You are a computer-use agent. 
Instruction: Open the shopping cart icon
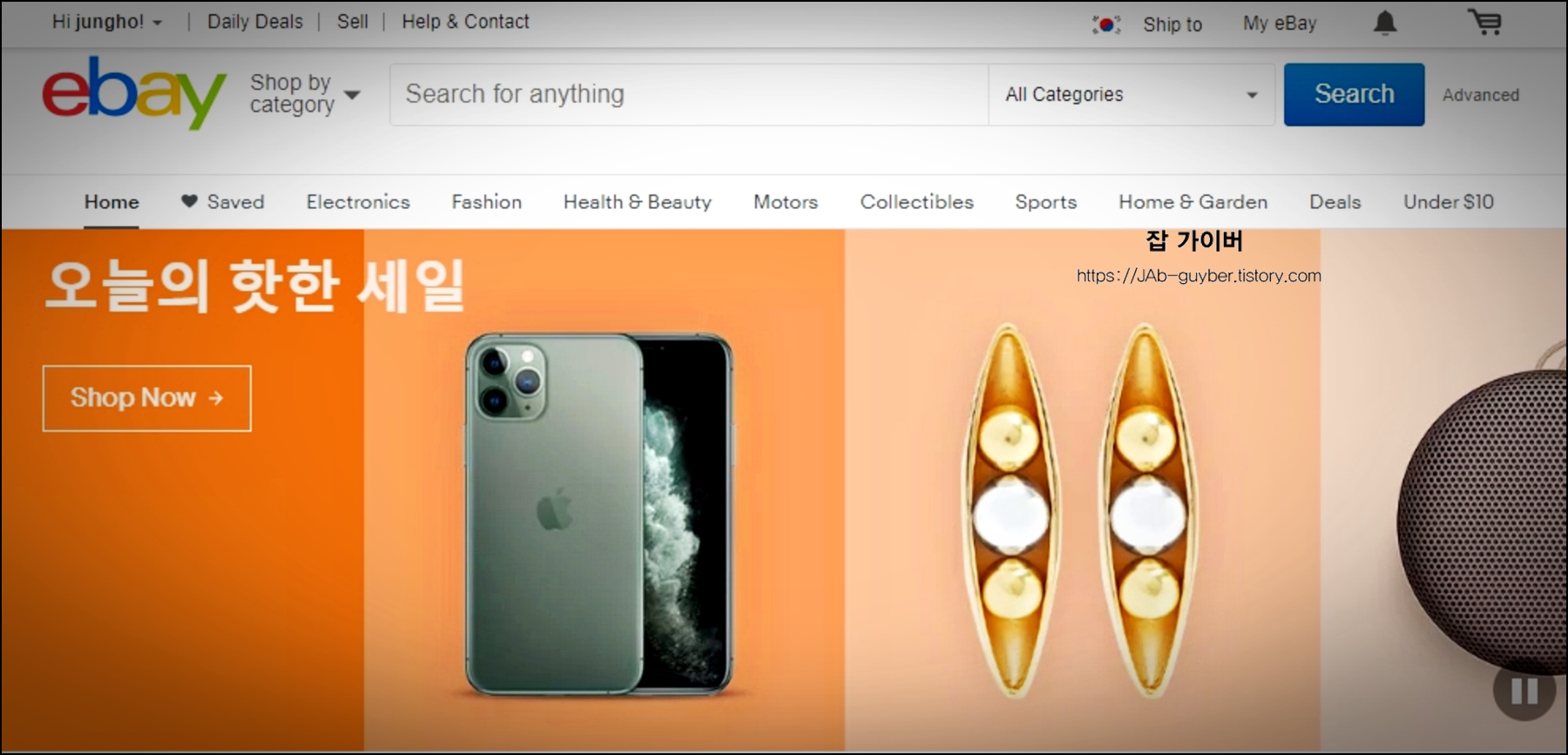(1484, 22)
